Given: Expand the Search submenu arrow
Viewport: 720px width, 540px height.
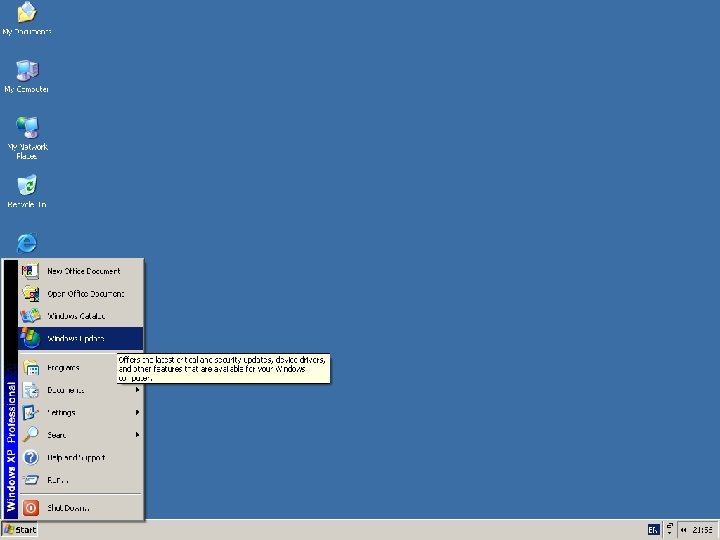Looking at the screenshot, I should (137, 434).
